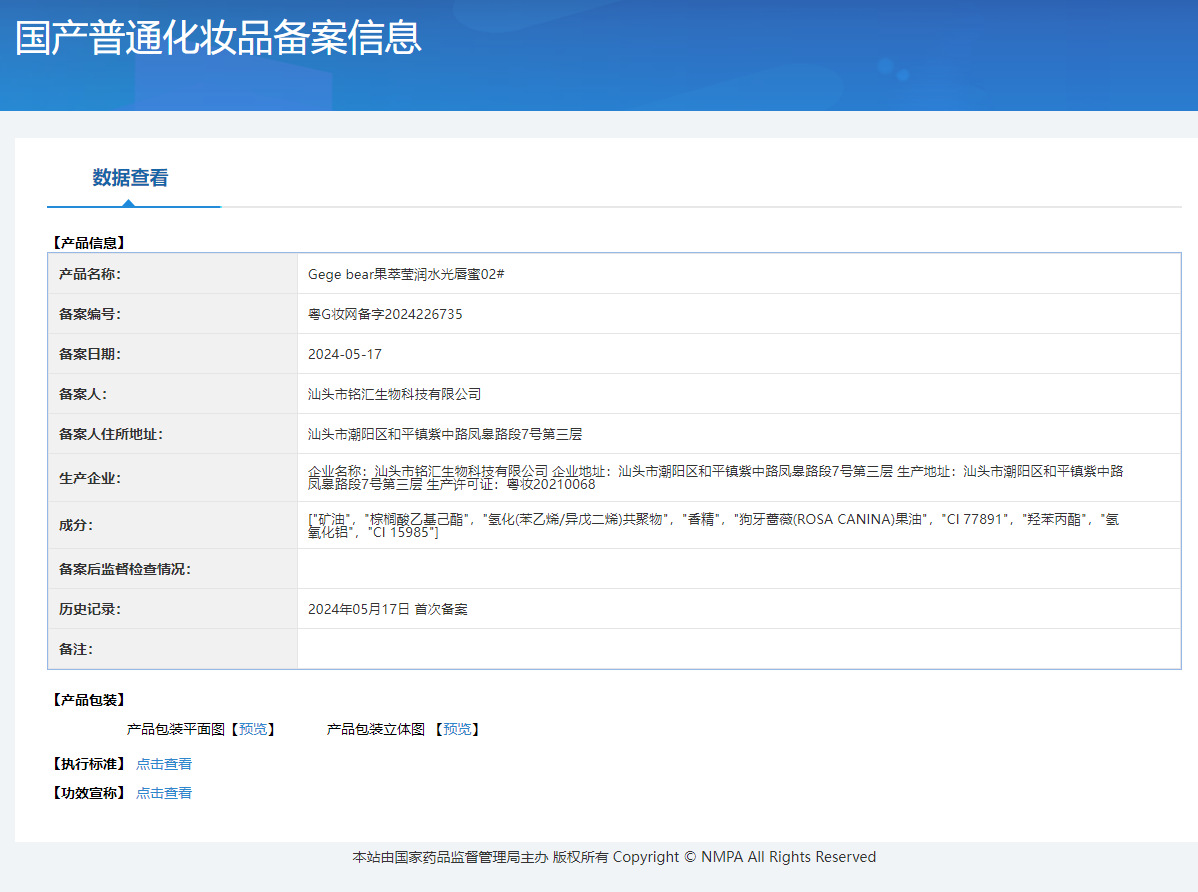Click the 【产品信息】 section heading
Image resolution: width=1198 pixels, height=892 pixels.
click(87, 242)
